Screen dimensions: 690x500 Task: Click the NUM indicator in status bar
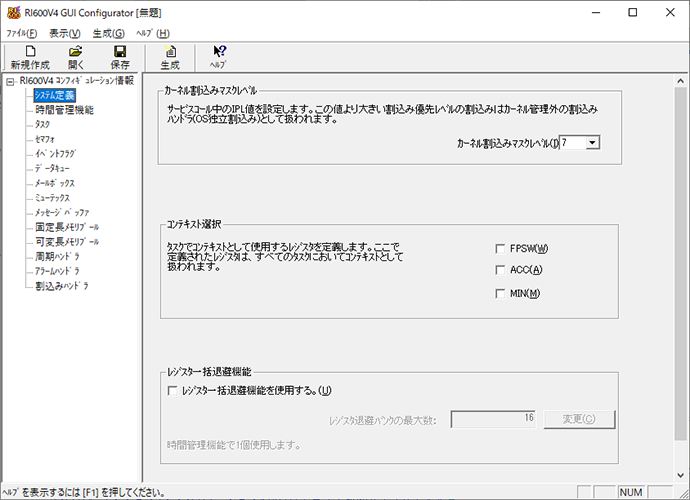[x=631, y=492]
